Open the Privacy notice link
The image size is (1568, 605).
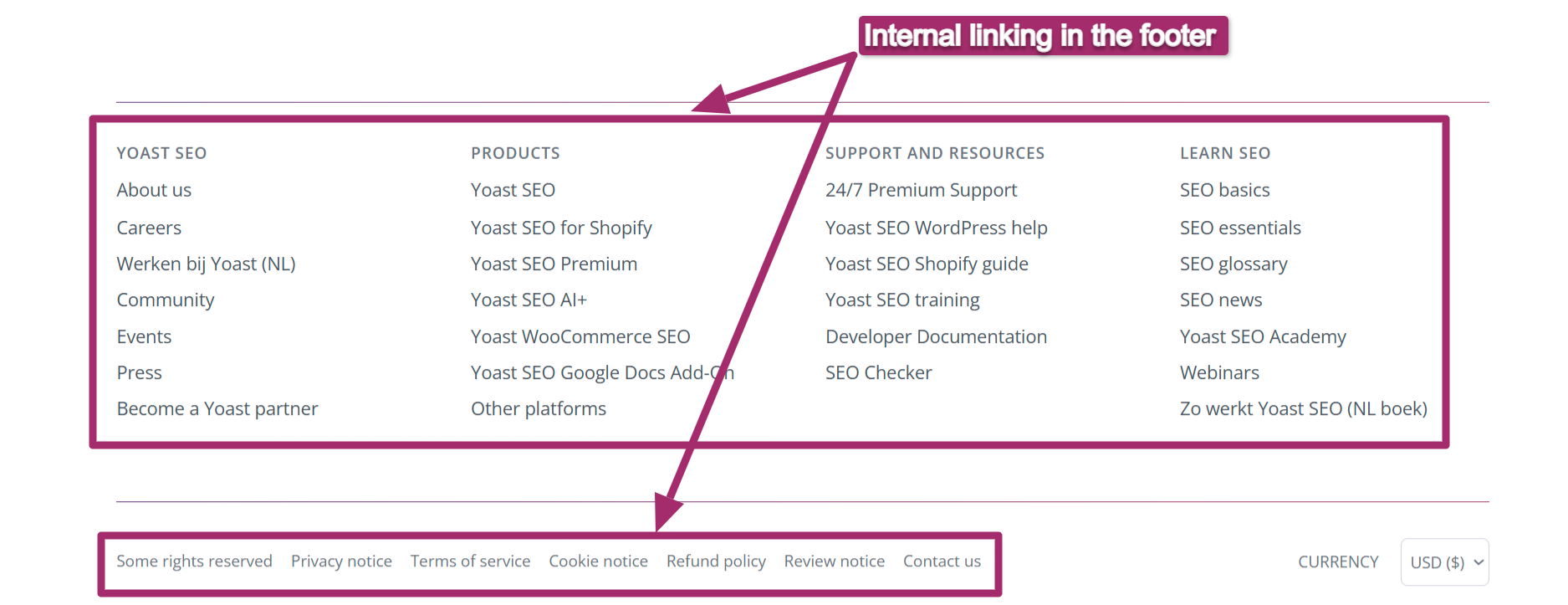tap(341, 561)
